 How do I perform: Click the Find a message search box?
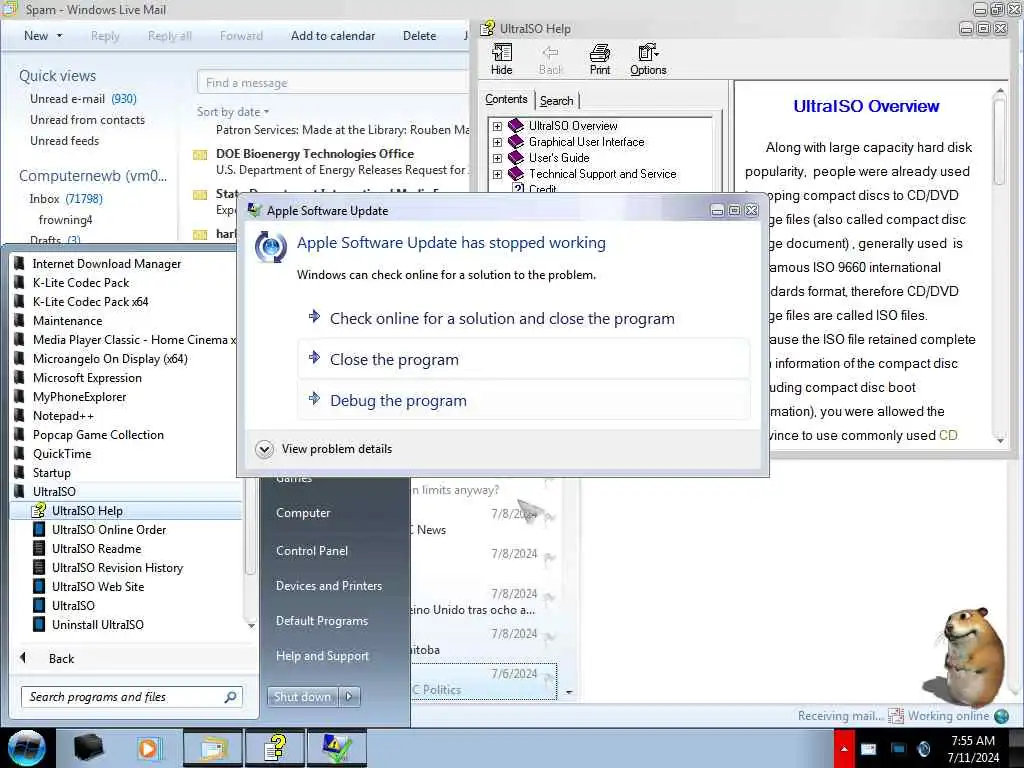point(332,83)
